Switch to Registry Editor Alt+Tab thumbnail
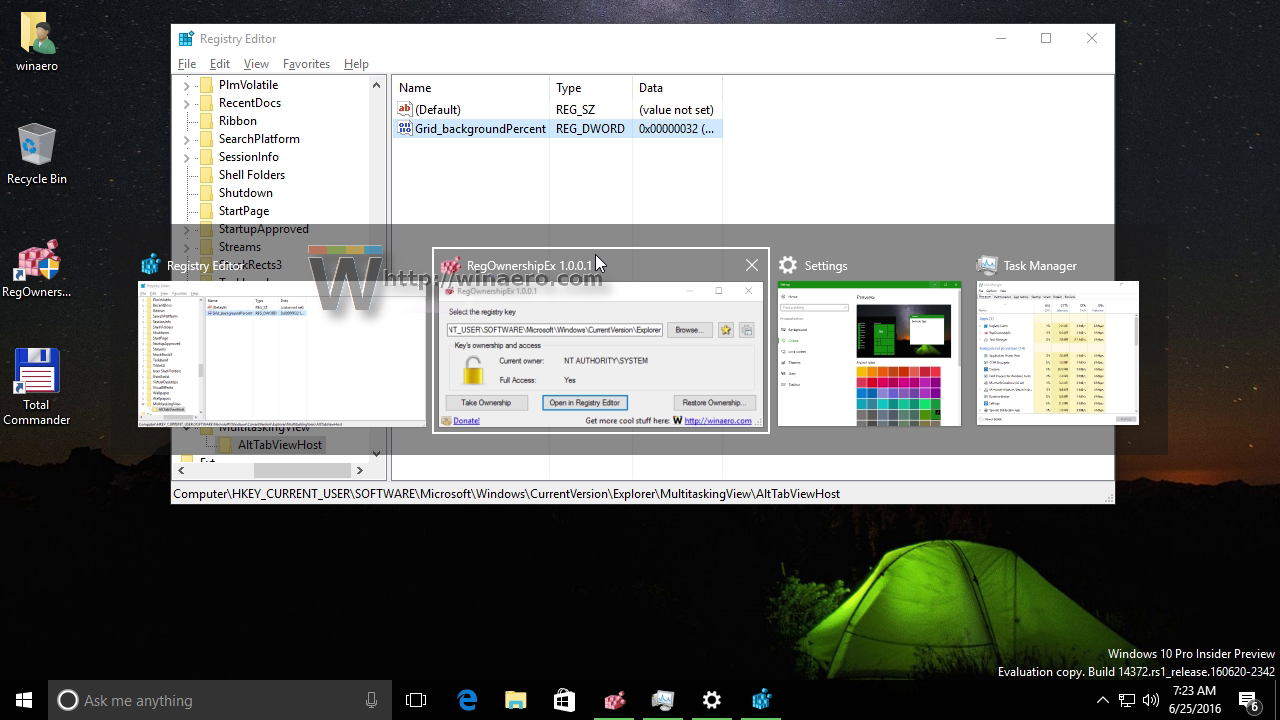 (282, 354)
